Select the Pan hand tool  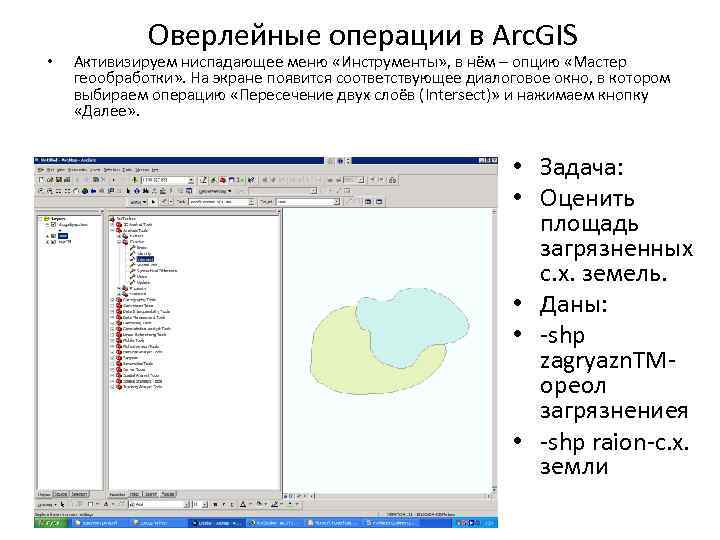pyautogui.click(x=76, y=191)
